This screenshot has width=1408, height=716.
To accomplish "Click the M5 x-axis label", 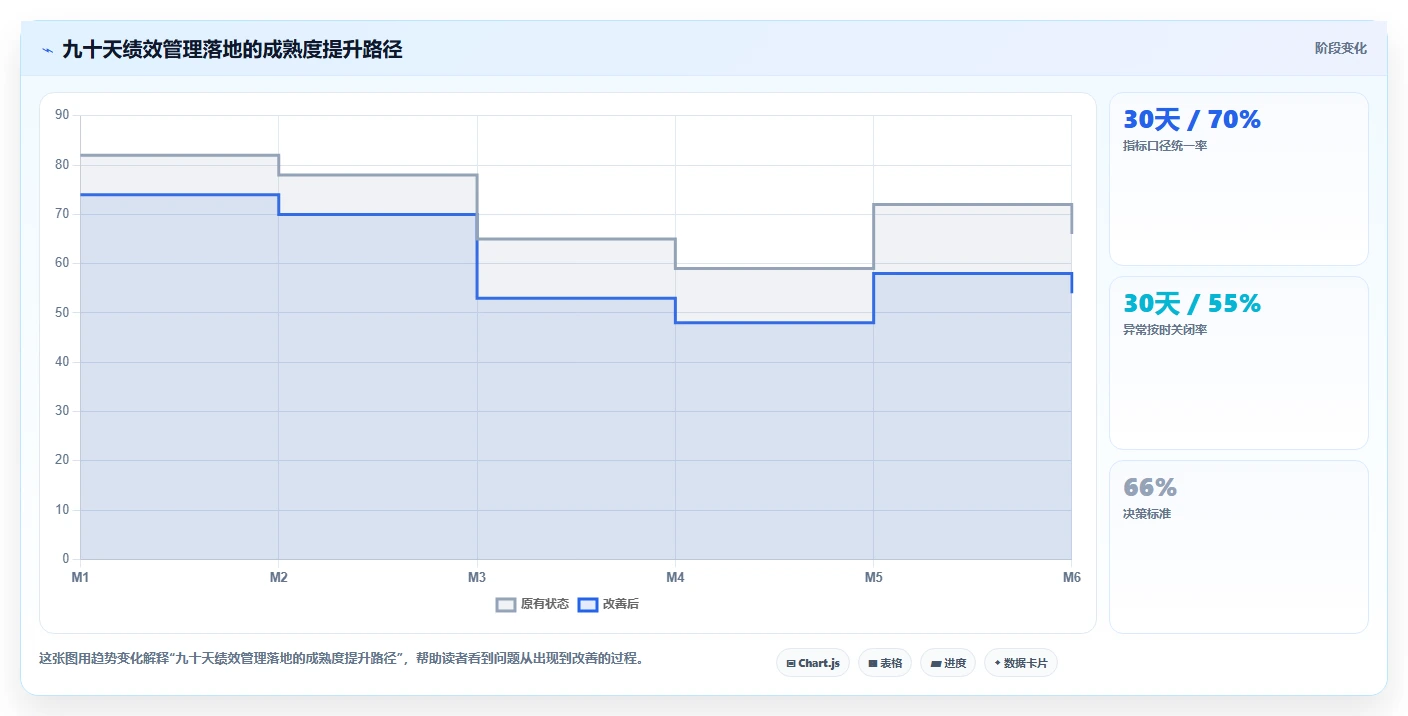I will [873, 577].
